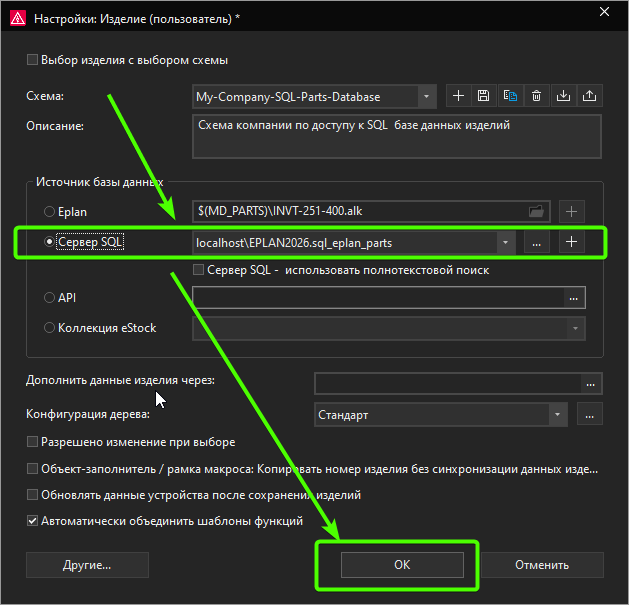Click the SQL server name text 'localhost\EPLAN2026.sql_eplan_parts'
629x605 pixels.
[294, 243]
